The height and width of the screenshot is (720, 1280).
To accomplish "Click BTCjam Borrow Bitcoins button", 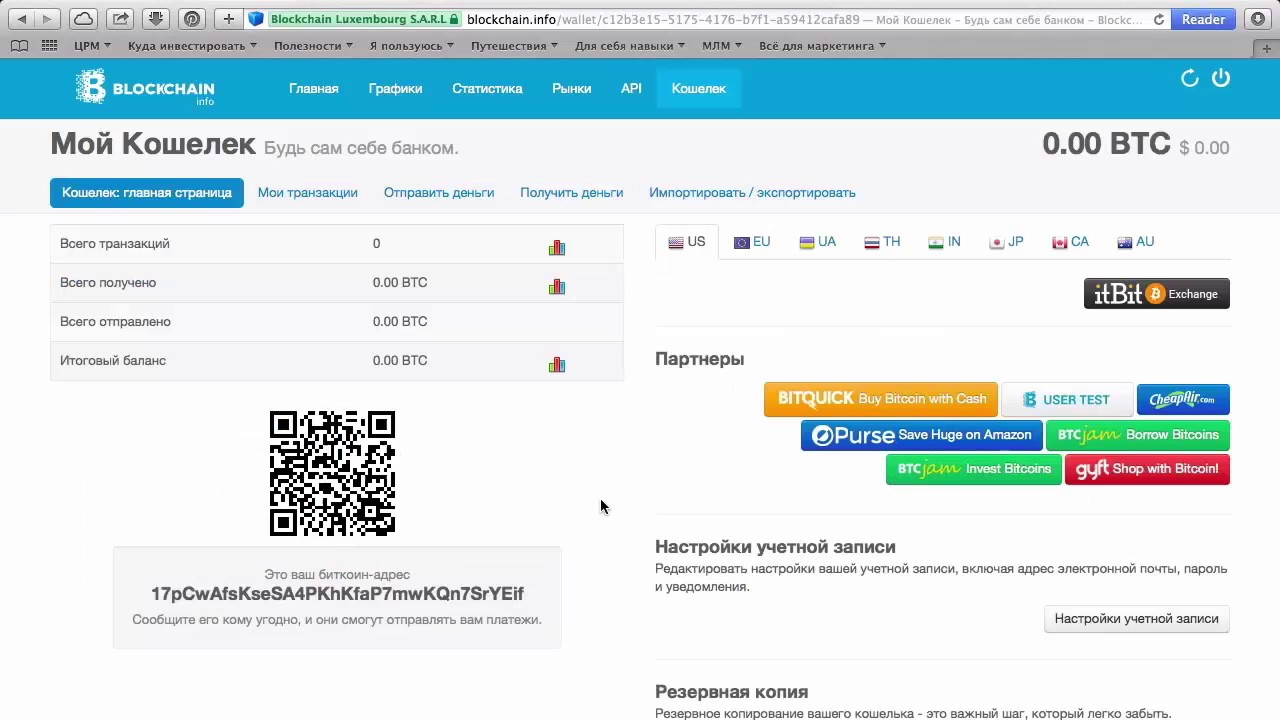I will pos(1138,435).
